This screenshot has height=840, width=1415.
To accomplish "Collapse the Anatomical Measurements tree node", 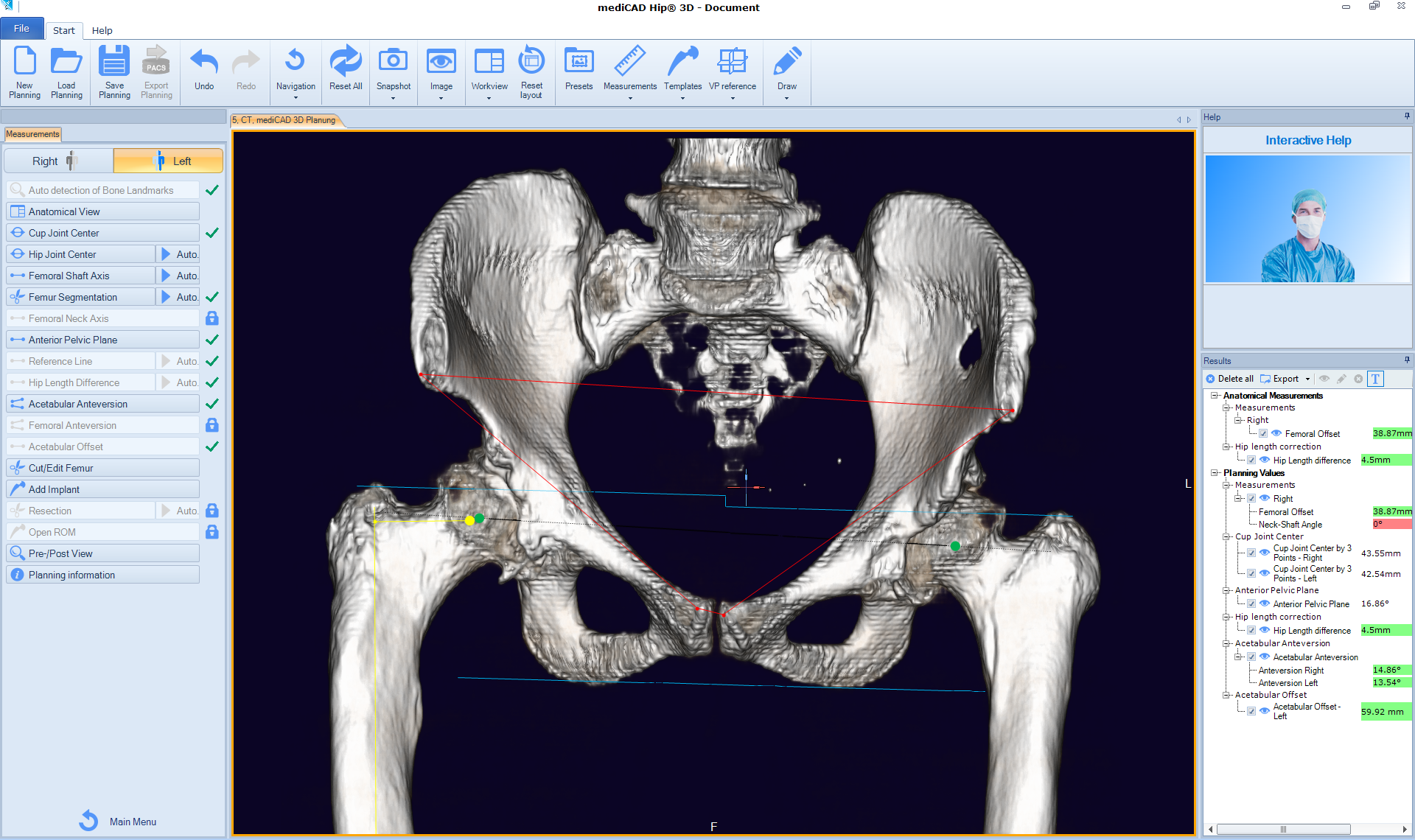I will [x=1215, y=396].
